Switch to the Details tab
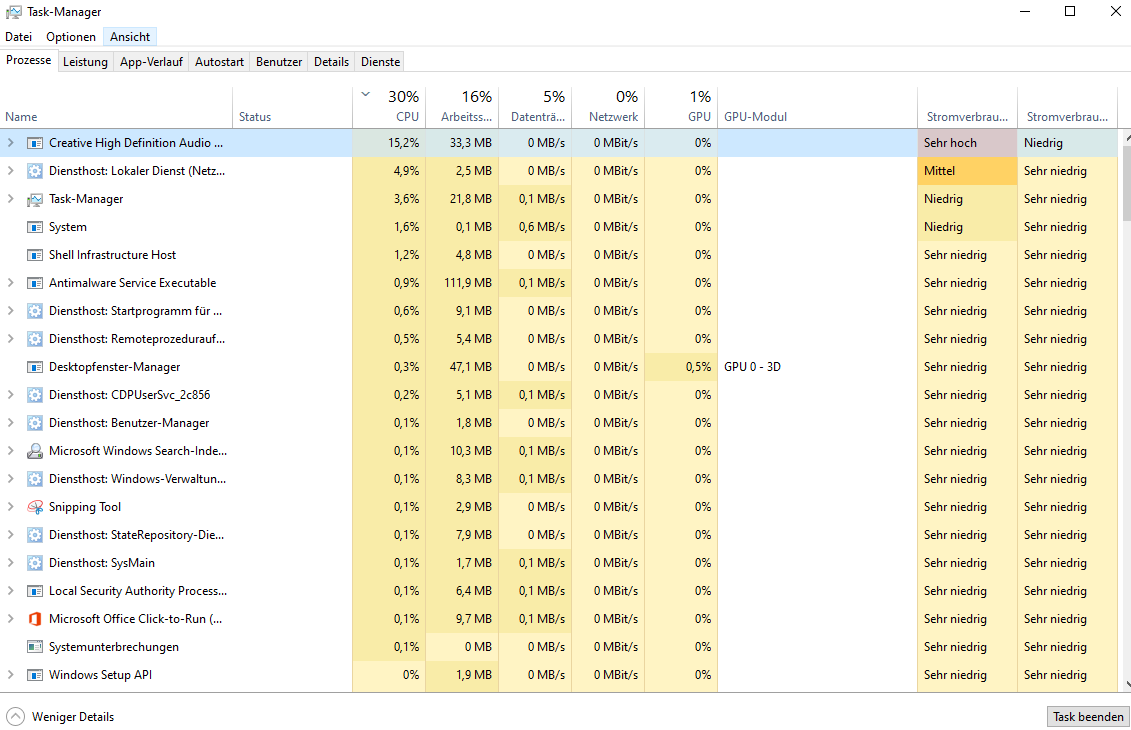1131x730 pixels. coord(332,62)
